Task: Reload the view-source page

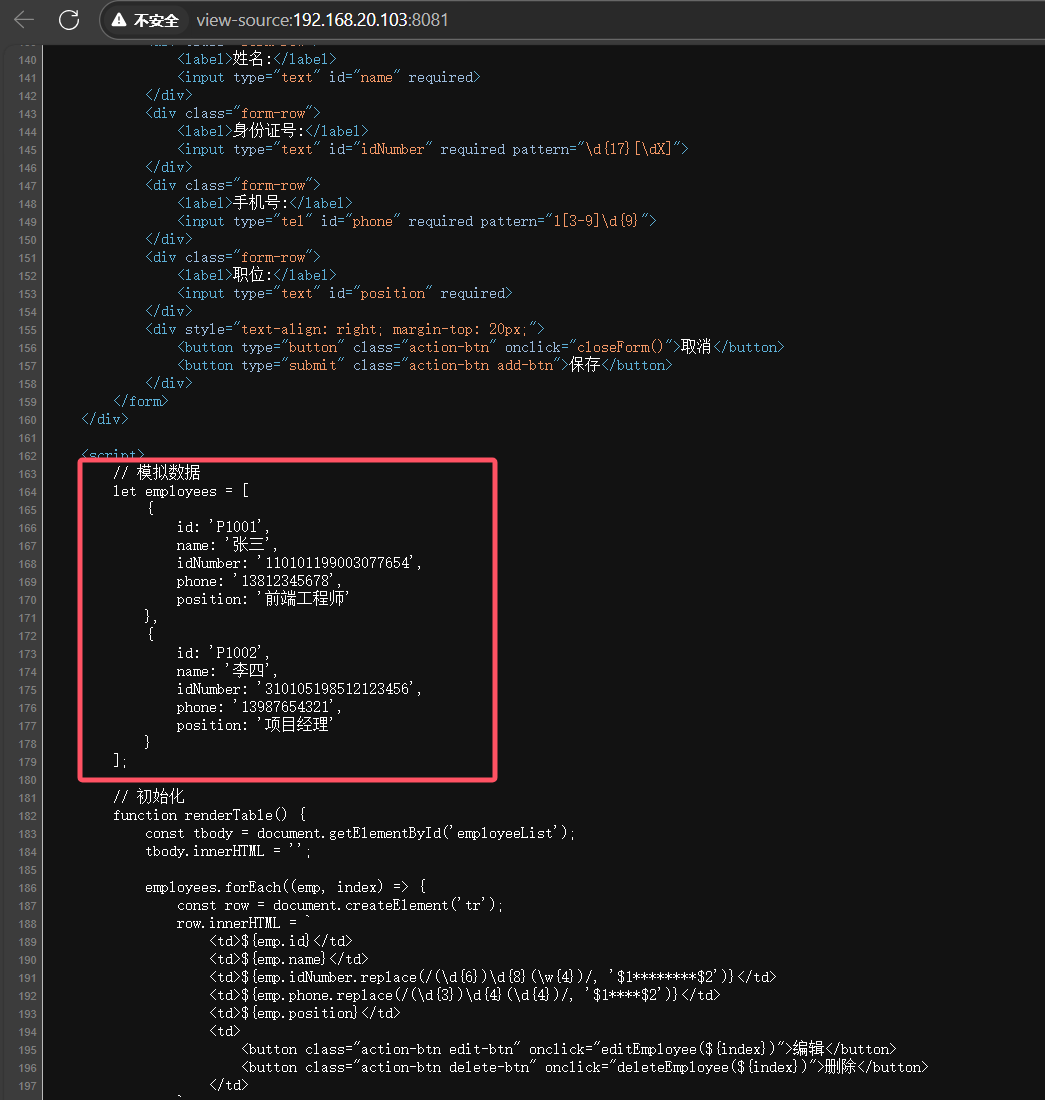Action: click(69, 20)
